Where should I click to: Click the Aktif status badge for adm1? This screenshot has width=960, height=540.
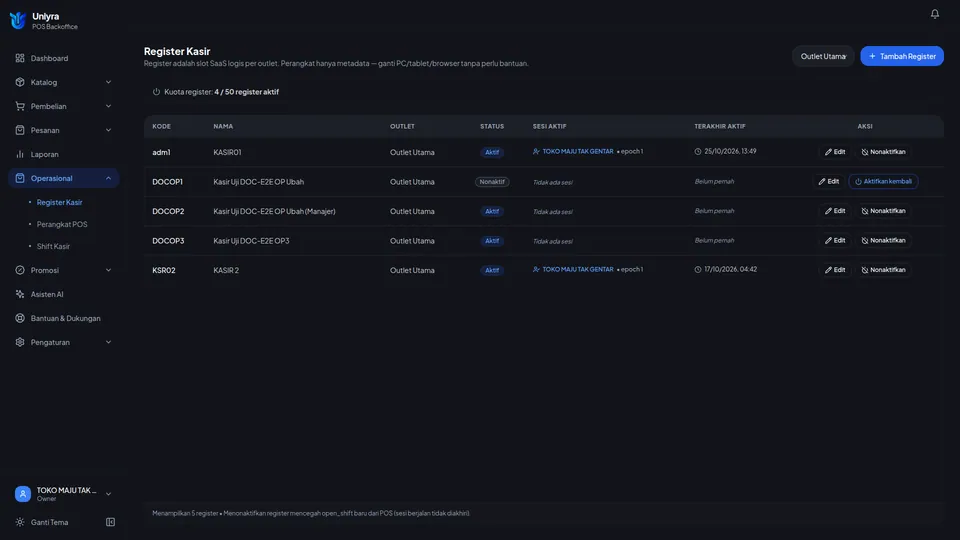[492, 152]
